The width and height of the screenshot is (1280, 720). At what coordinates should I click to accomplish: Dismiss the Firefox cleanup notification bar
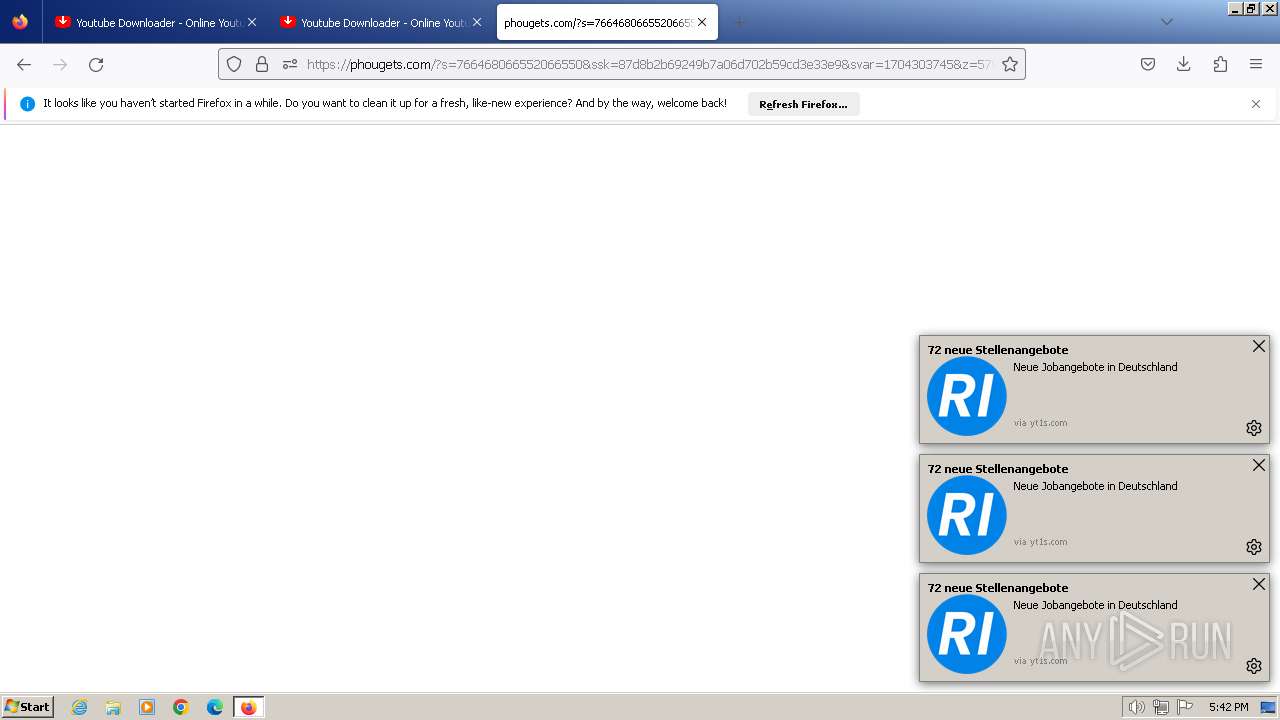[x=1256, y=104]
